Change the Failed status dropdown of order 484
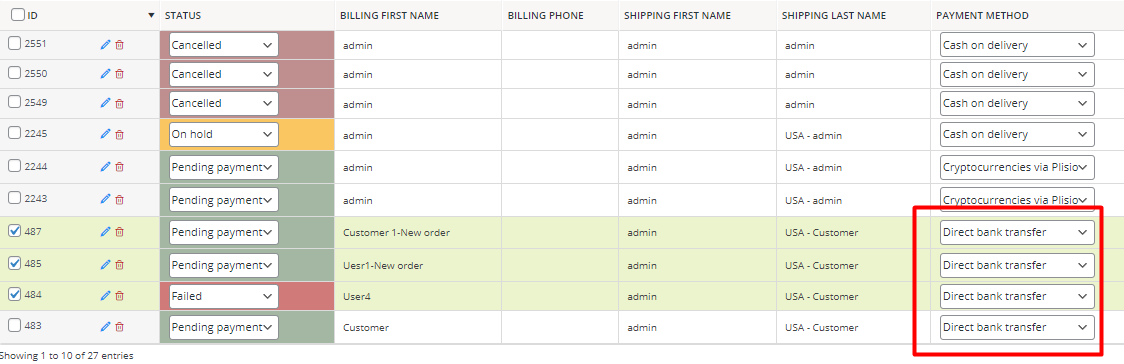This screenshot has width=1124, height=364. [x=224, y=295]
